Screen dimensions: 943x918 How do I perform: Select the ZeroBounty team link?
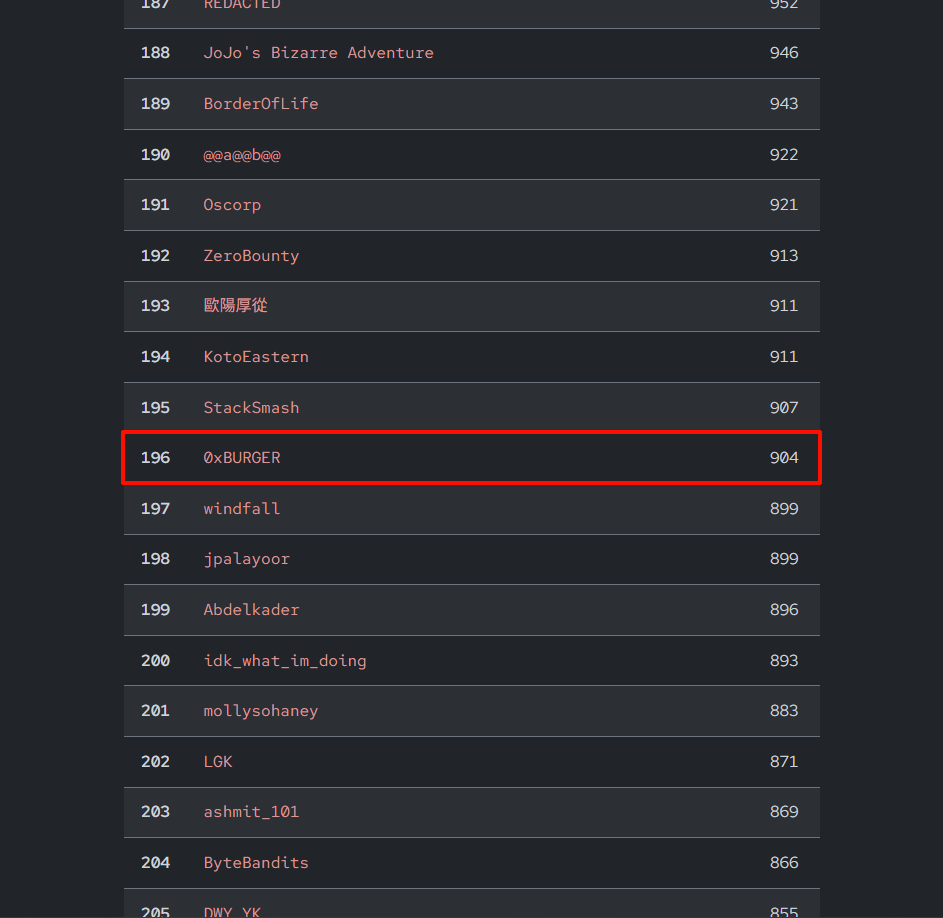coord(251,256)
